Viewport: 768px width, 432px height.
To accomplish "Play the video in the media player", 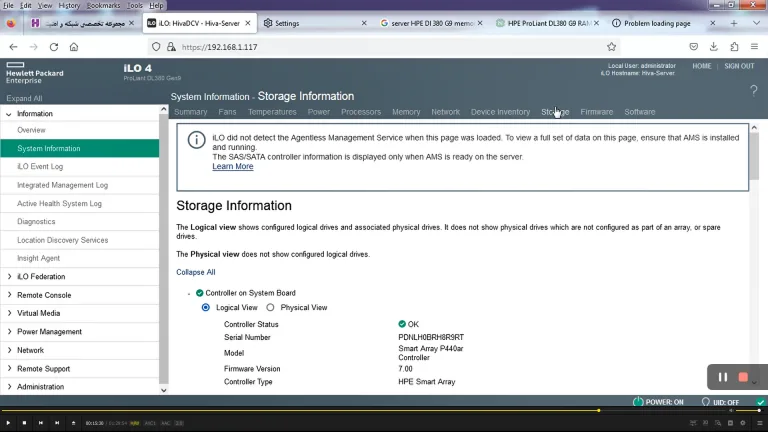I will [8, 423].
